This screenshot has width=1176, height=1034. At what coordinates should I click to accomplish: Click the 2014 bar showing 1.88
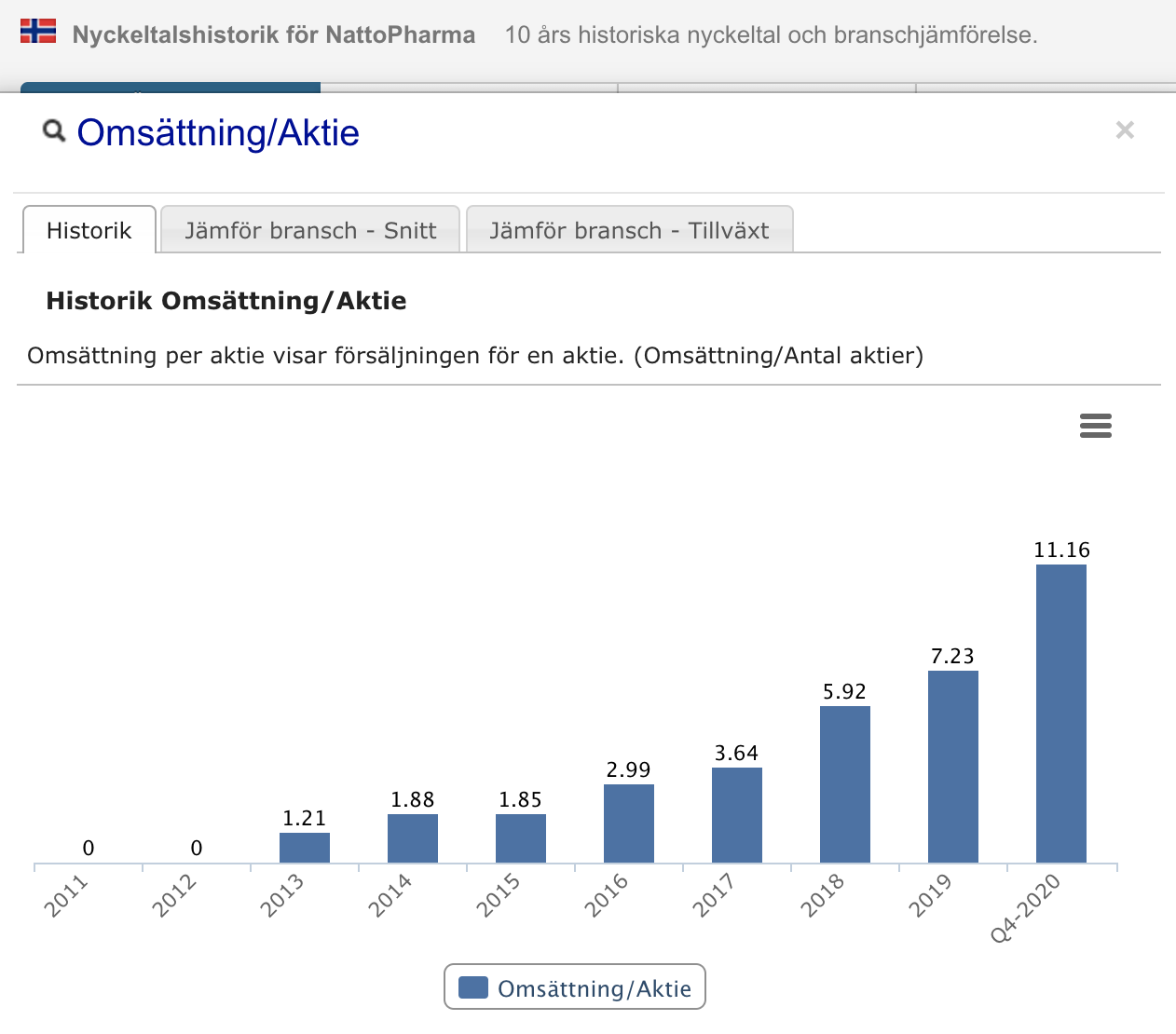[x=413, y=838]
